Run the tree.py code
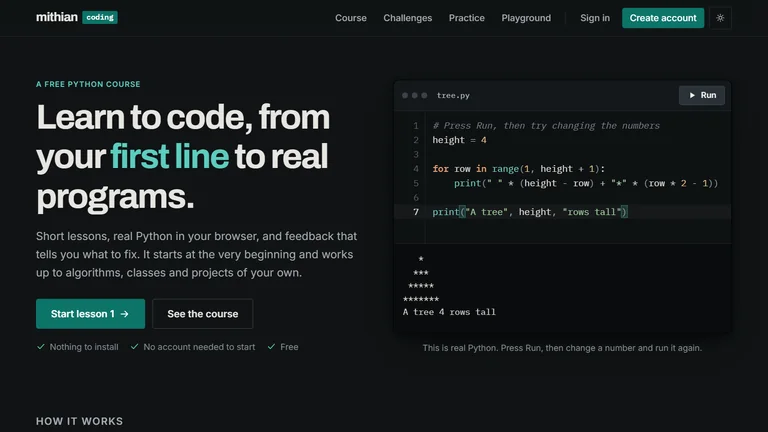This screenshot has height=432, width=768. coord(702,96)
